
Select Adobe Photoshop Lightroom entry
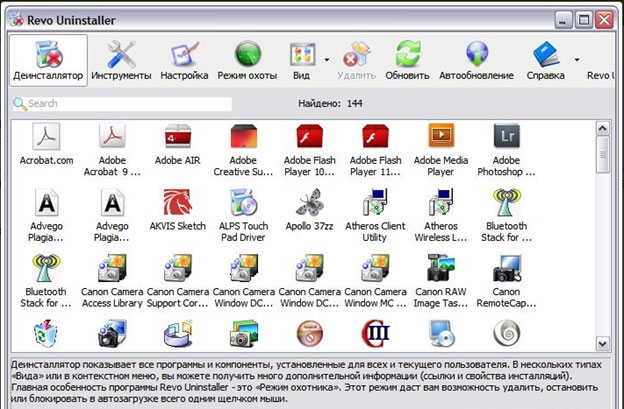pyautogui.click(x=506, y=150)
